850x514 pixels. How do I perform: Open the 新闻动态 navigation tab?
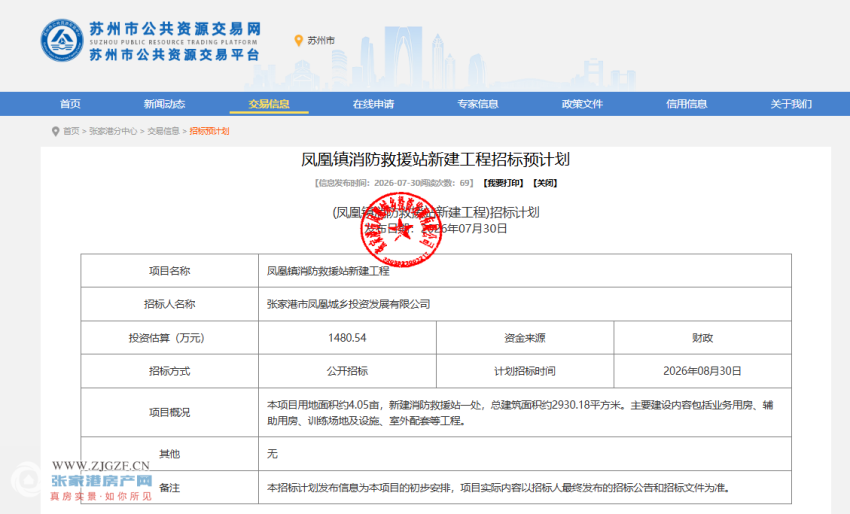pyautogui.click(x=164, y=104)
